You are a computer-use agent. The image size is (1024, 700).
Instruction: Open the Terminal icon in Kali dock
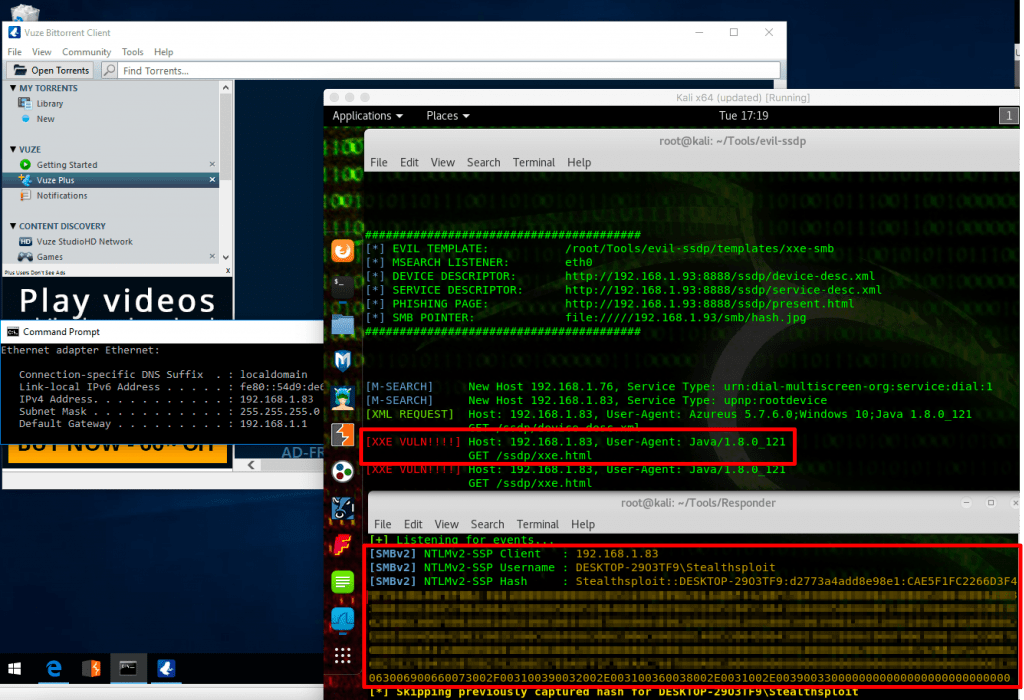click(343, 285)
